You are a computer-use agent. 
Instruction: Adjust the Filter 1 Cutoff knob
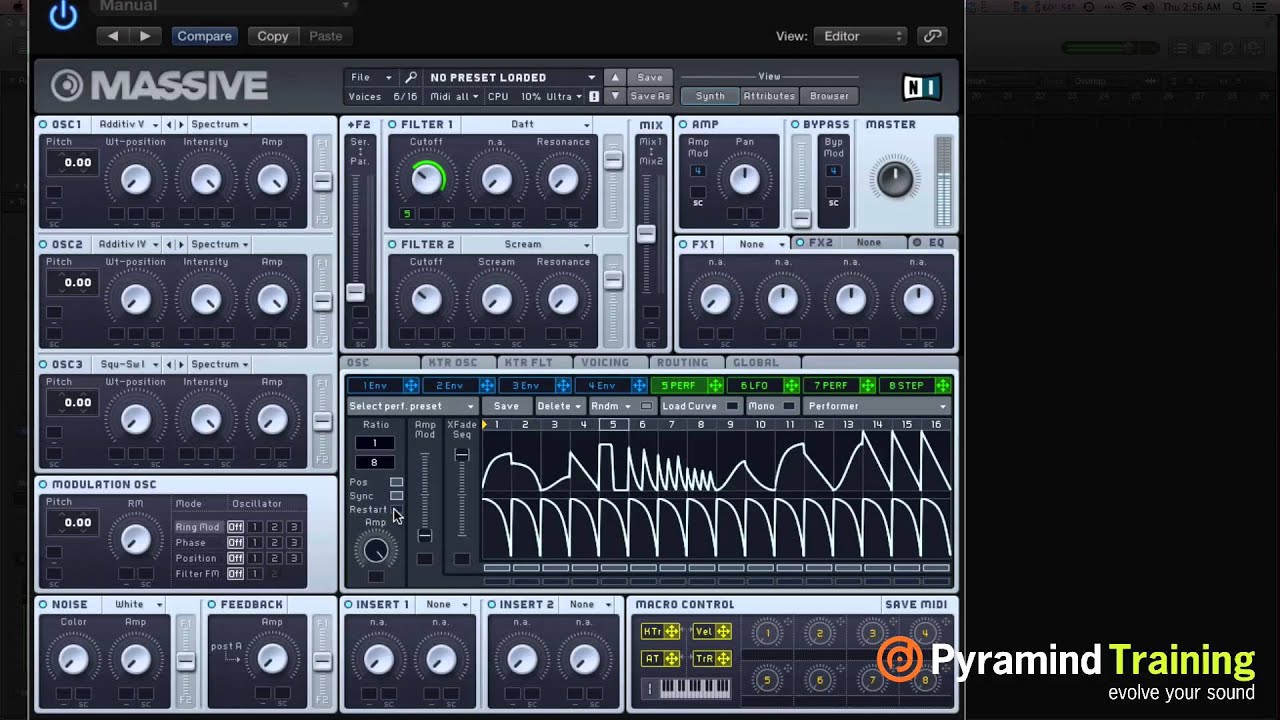(x=427, y=179)
